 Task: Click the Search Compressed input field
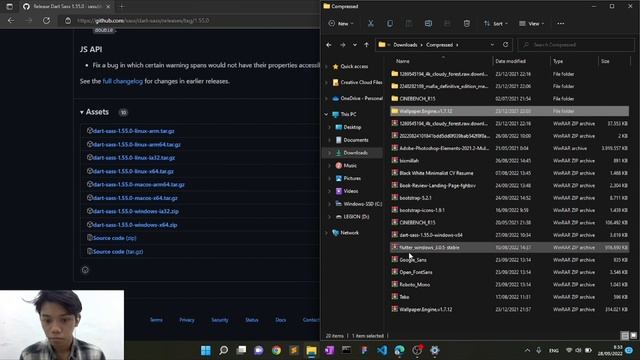pos(576,45)
